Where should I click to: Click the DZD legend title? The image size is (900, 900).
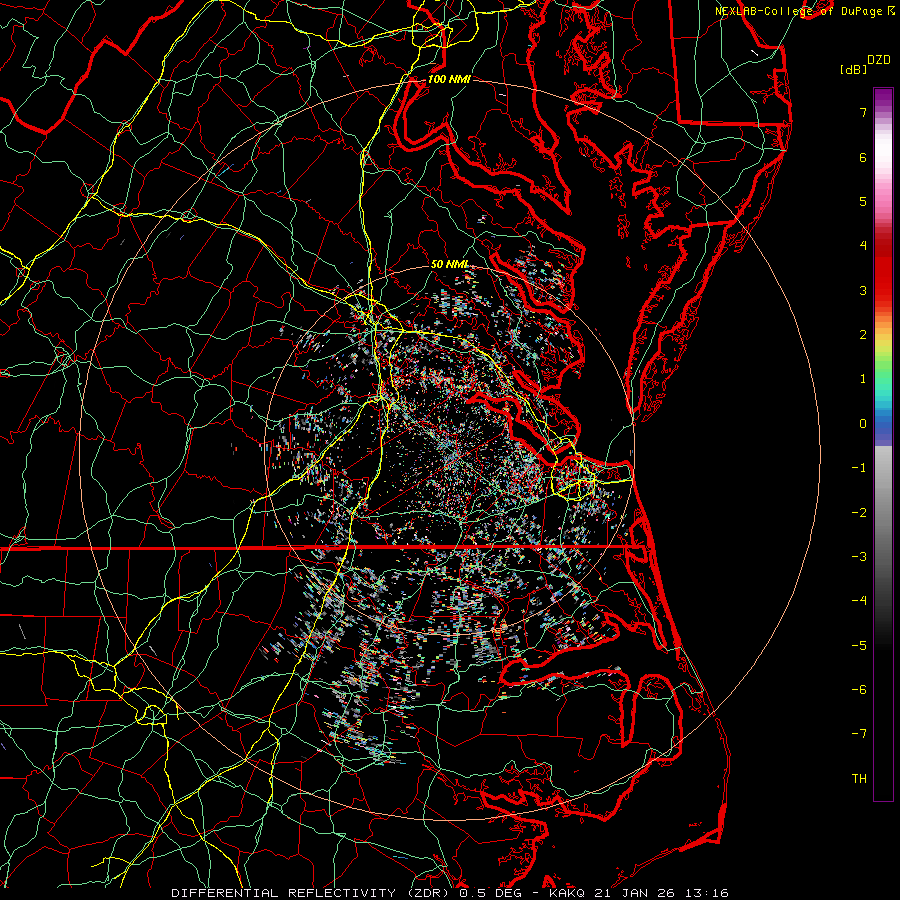click(879, 60)
